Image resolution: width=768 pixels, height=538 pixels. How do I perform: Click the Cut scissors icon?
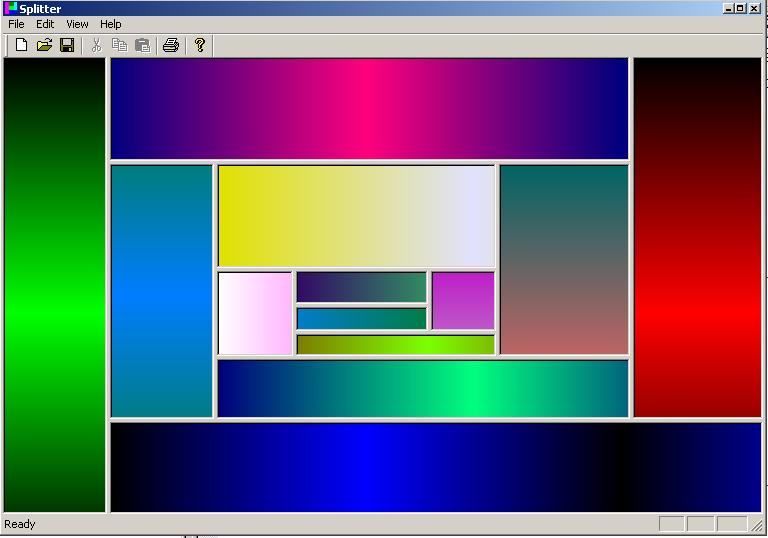coord(96,45)
